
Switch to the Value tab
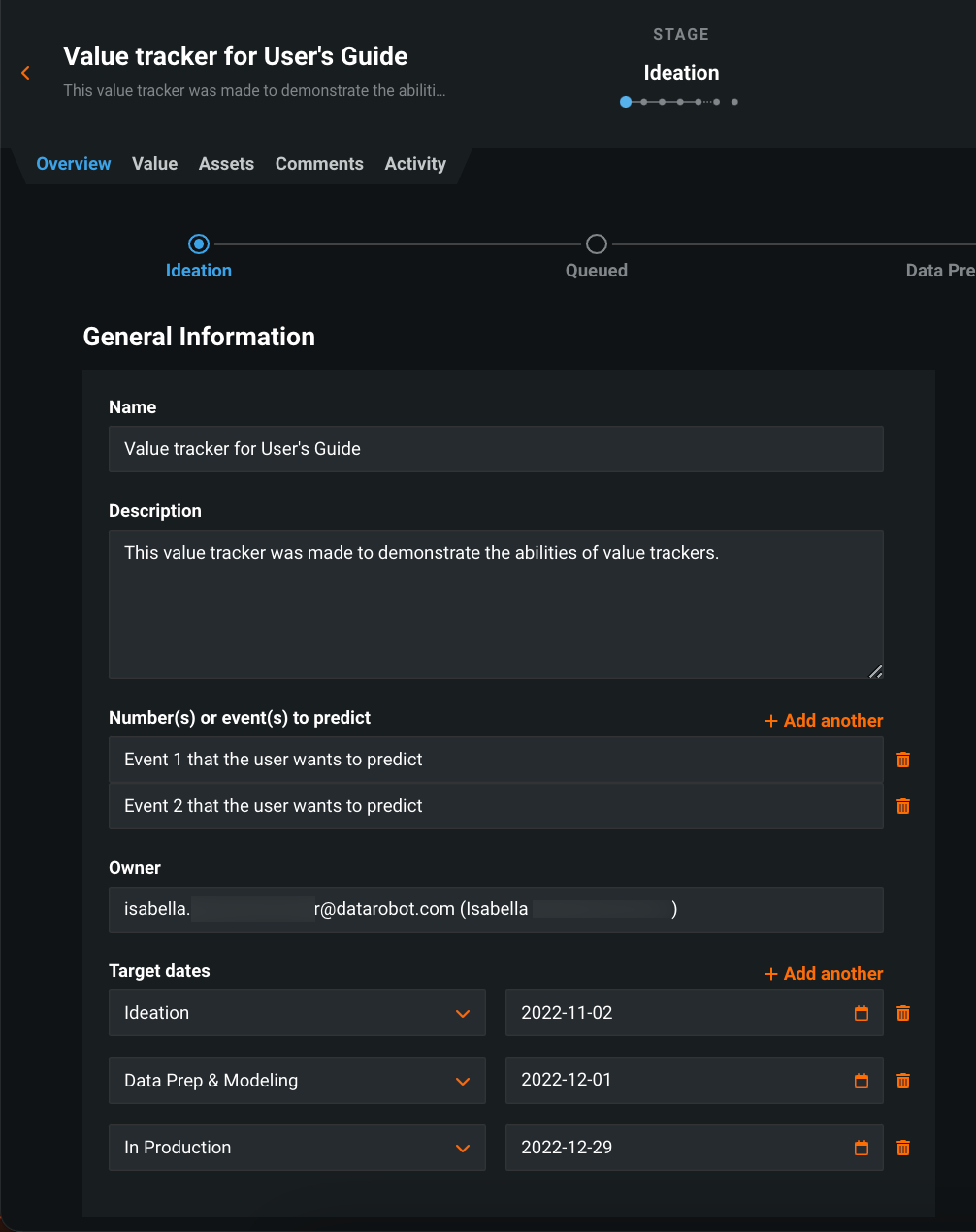[x=155, y=164]
